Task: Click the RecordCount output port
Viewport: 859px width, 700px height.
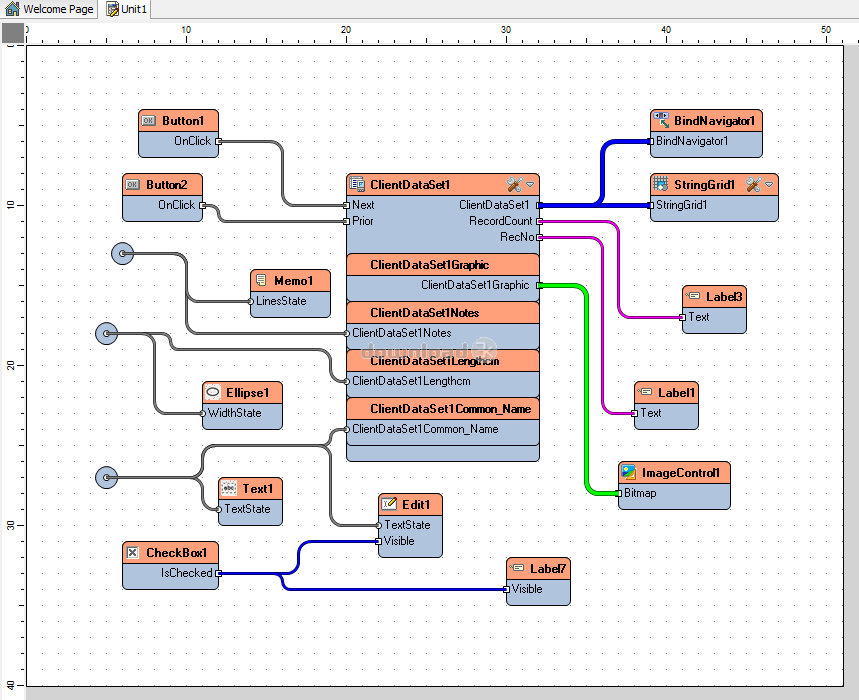Action: tap(540, 221)
